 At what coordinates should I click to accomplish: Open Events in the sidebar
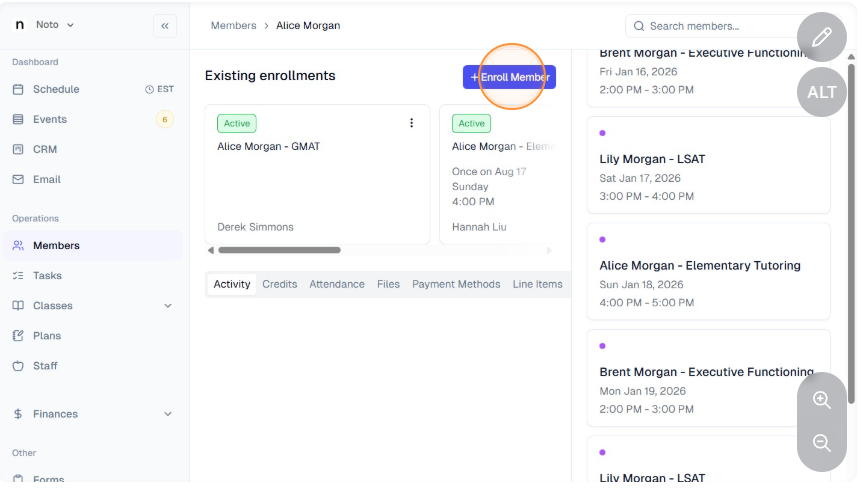click(49, 119)
